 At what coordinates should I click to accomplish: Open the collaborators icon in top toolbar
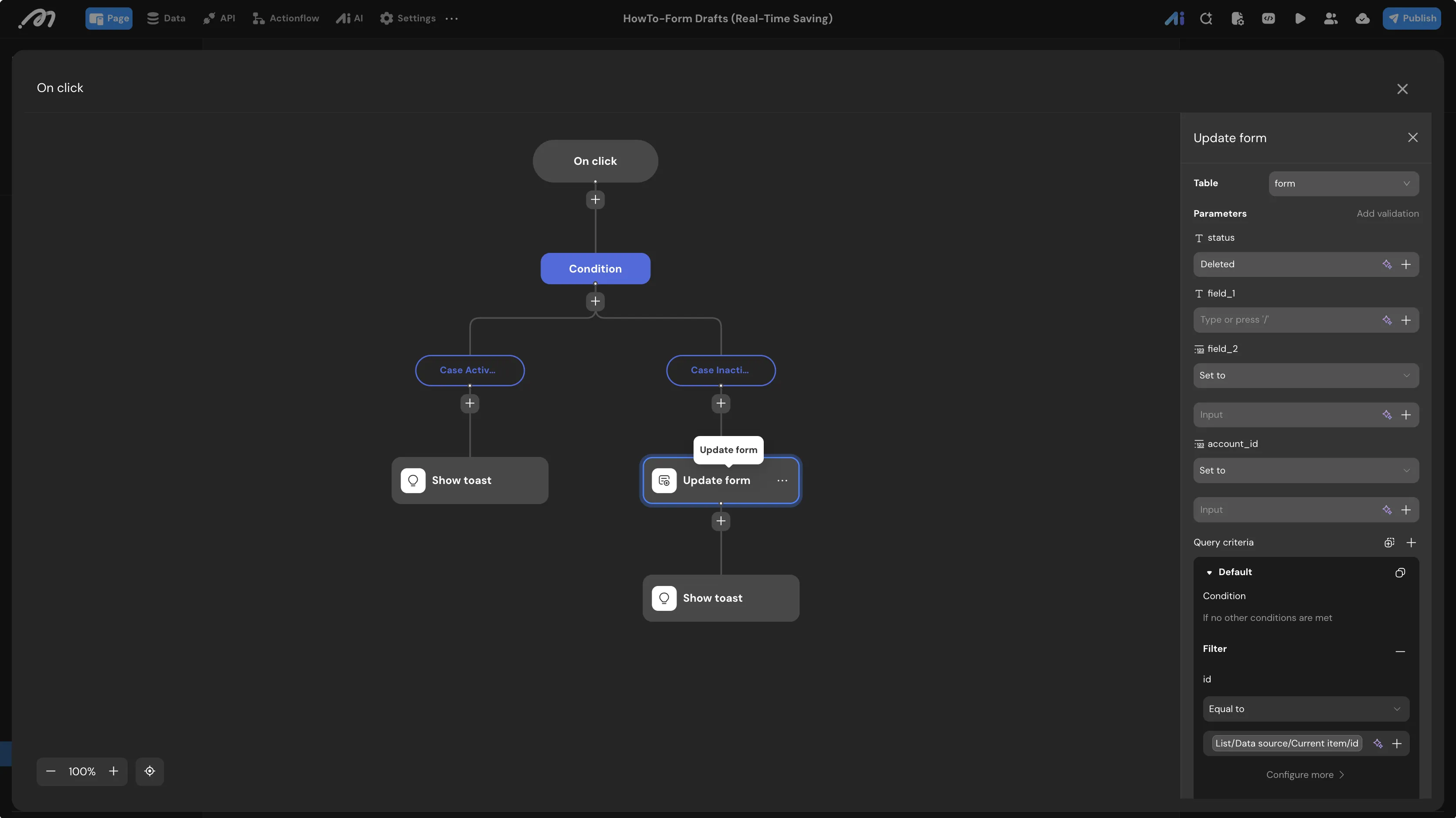tap(1330, 19)
